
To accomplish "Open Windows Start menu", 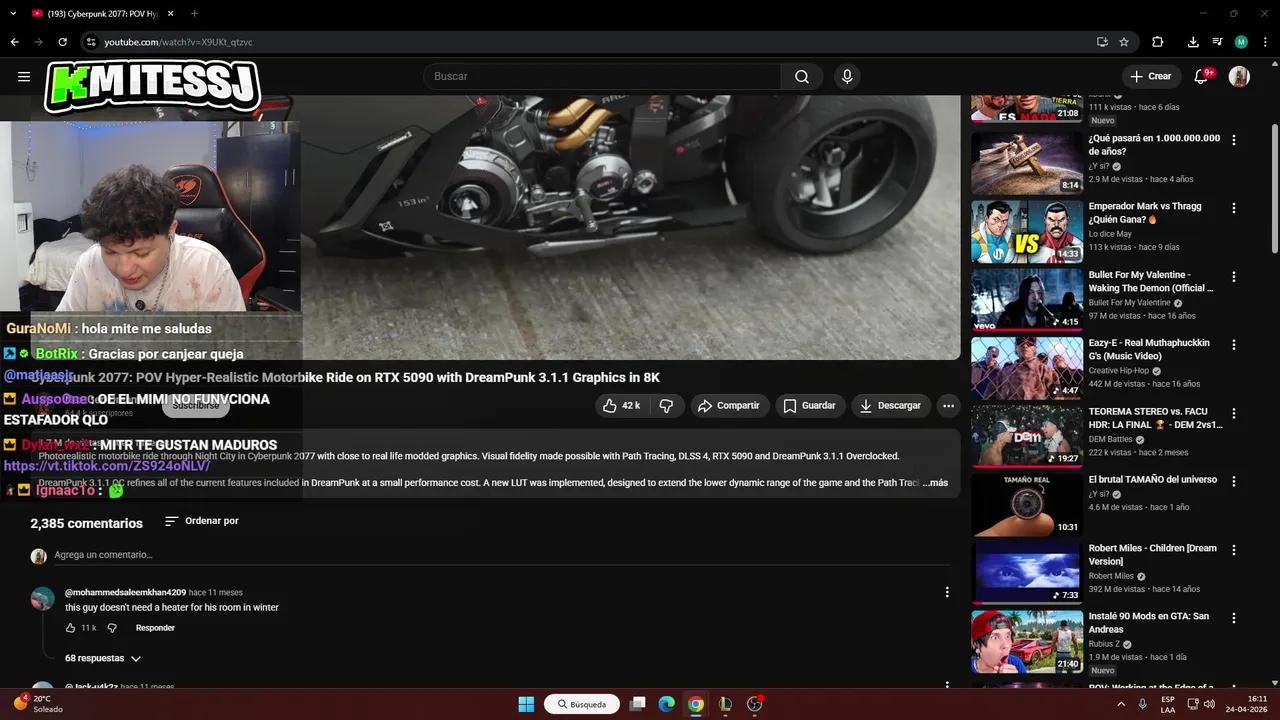I will pos(526,704).
